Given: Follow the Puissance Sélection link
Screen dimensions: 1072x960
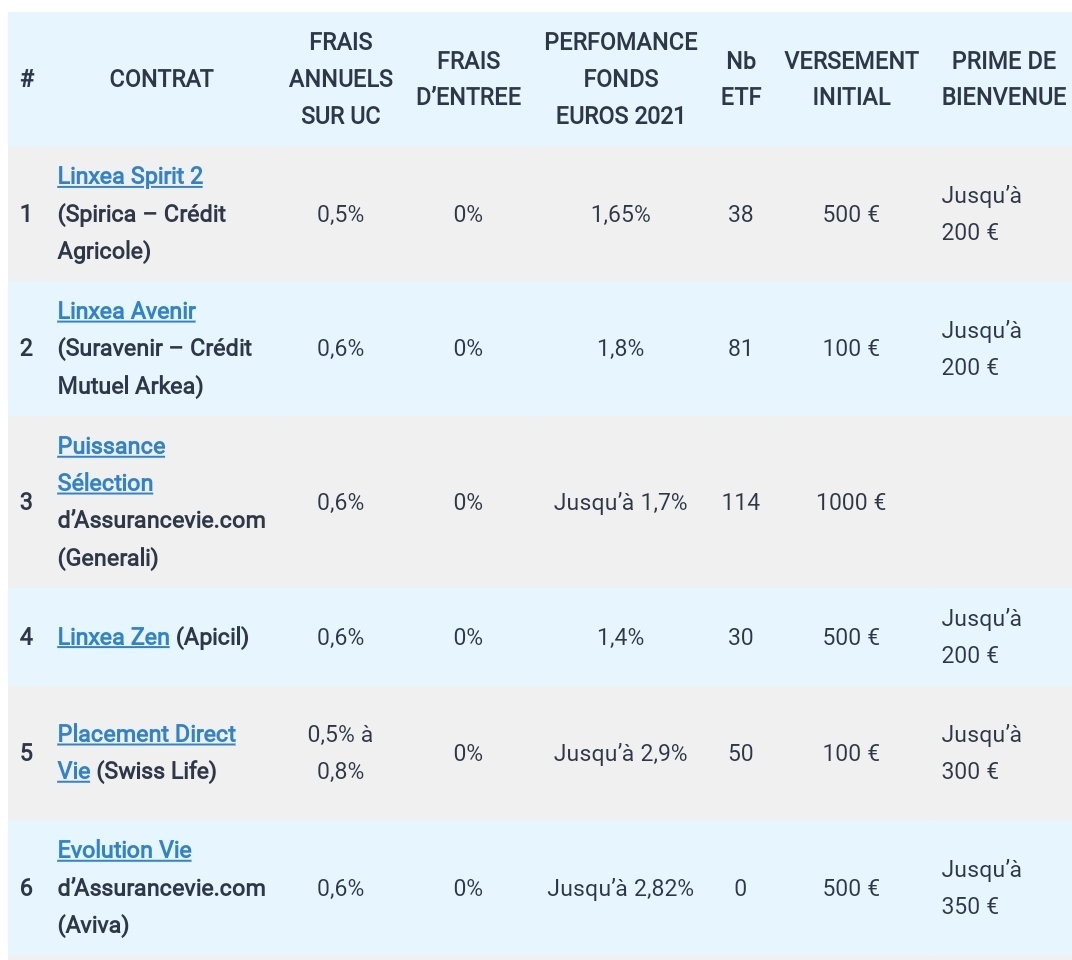Looking at the screenshot, I should 111,446.
